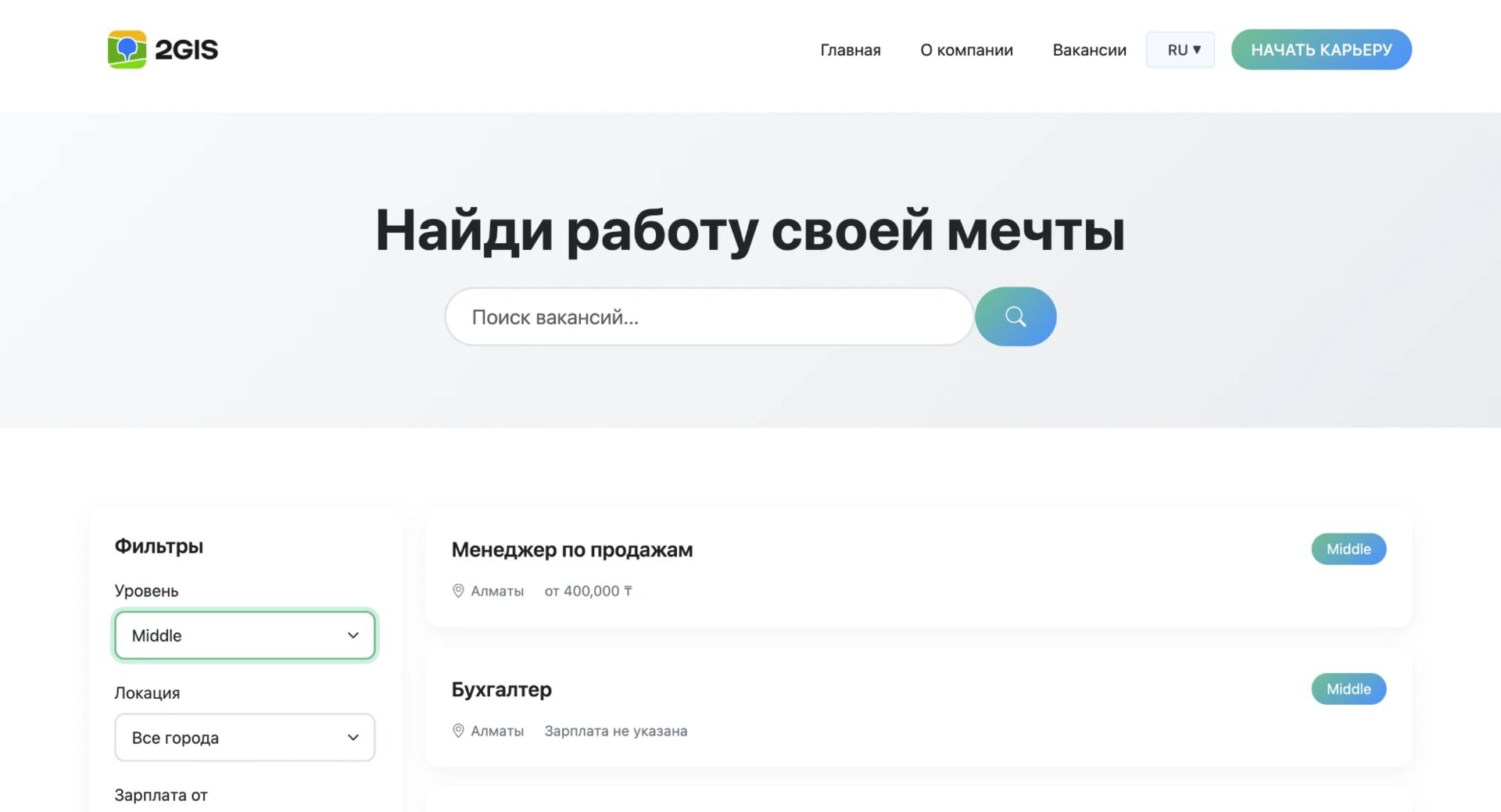The width and height of the screenshot is (1501, 812).
Task: Open the Менеджер по продажам vacancy
Action: point(572,550)
